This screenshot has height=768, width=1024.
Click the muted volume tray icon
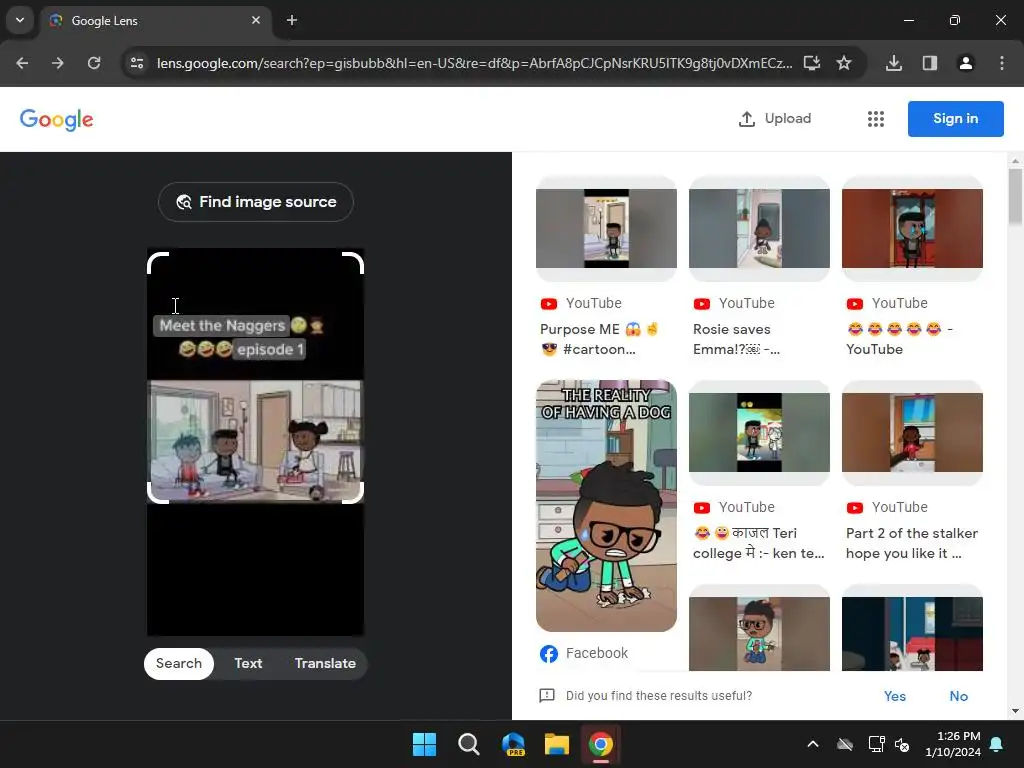(x=903, y=744)
